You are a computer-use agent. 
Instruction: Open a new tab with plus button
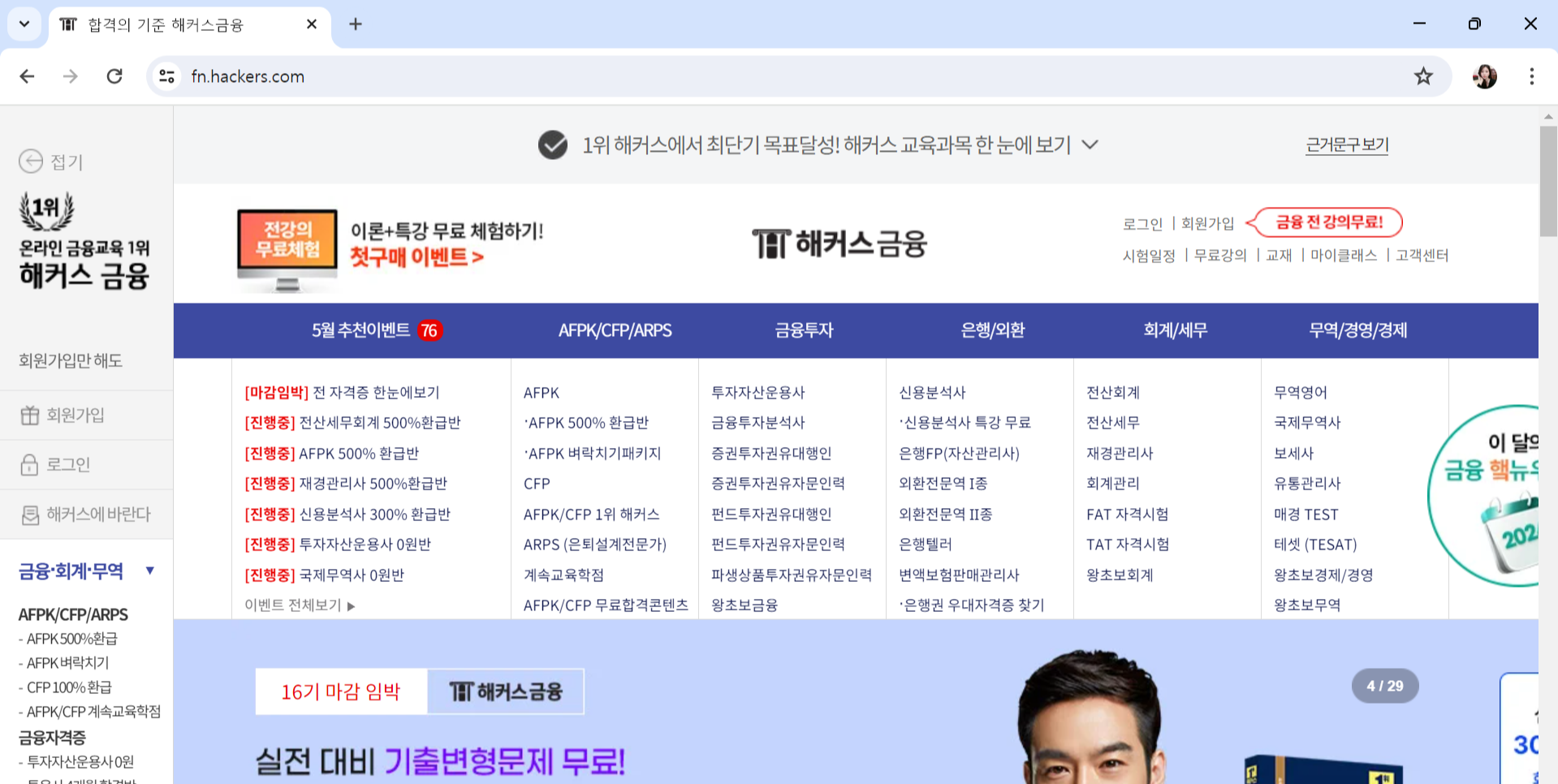(356, 24)
